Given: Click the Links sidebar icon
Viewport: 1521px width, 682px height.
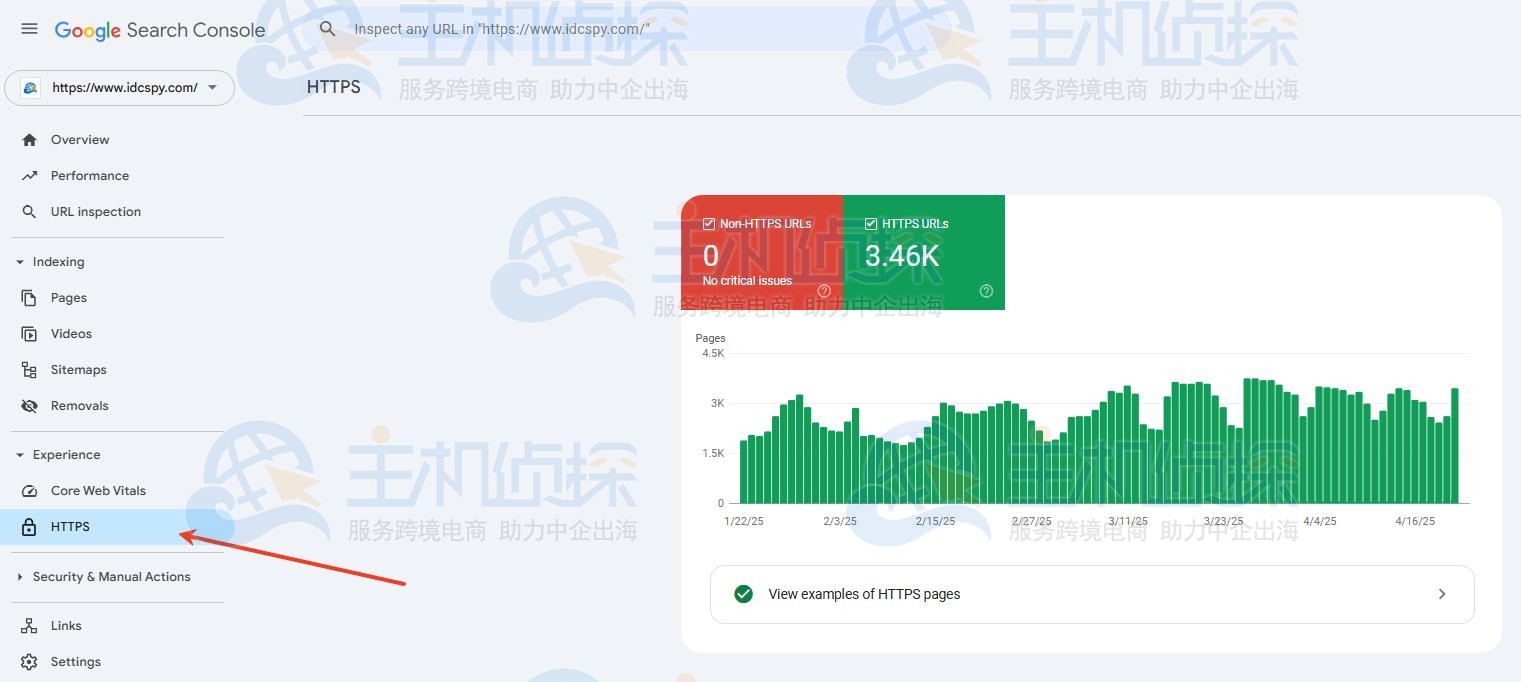Looking at the screenshot, I should click(x=30, y=625).
